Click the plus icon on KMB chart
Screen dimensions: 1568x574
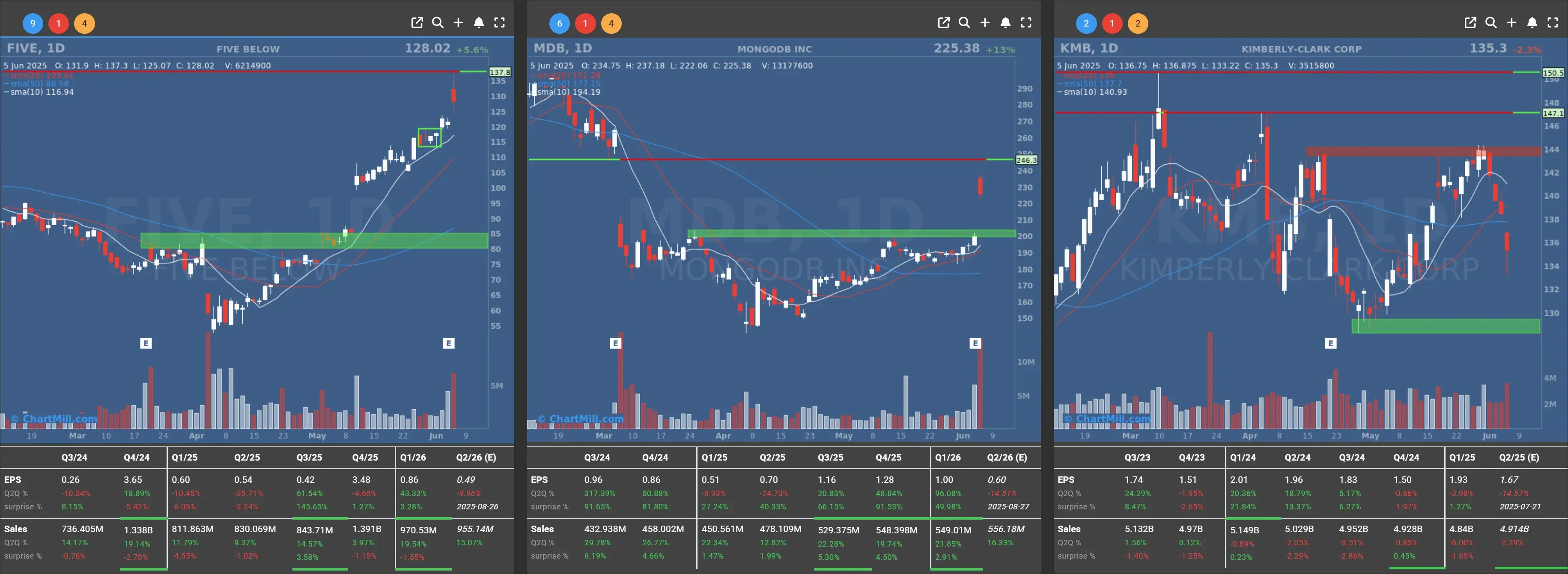click(x=1511, y=23)
